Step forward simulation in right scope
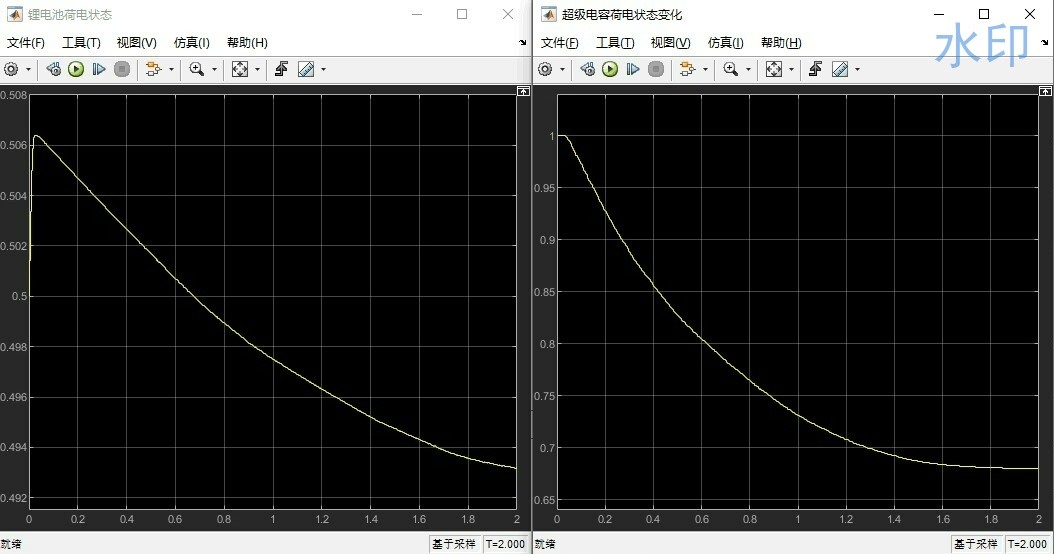1054x554 pixels. (633, 69)
